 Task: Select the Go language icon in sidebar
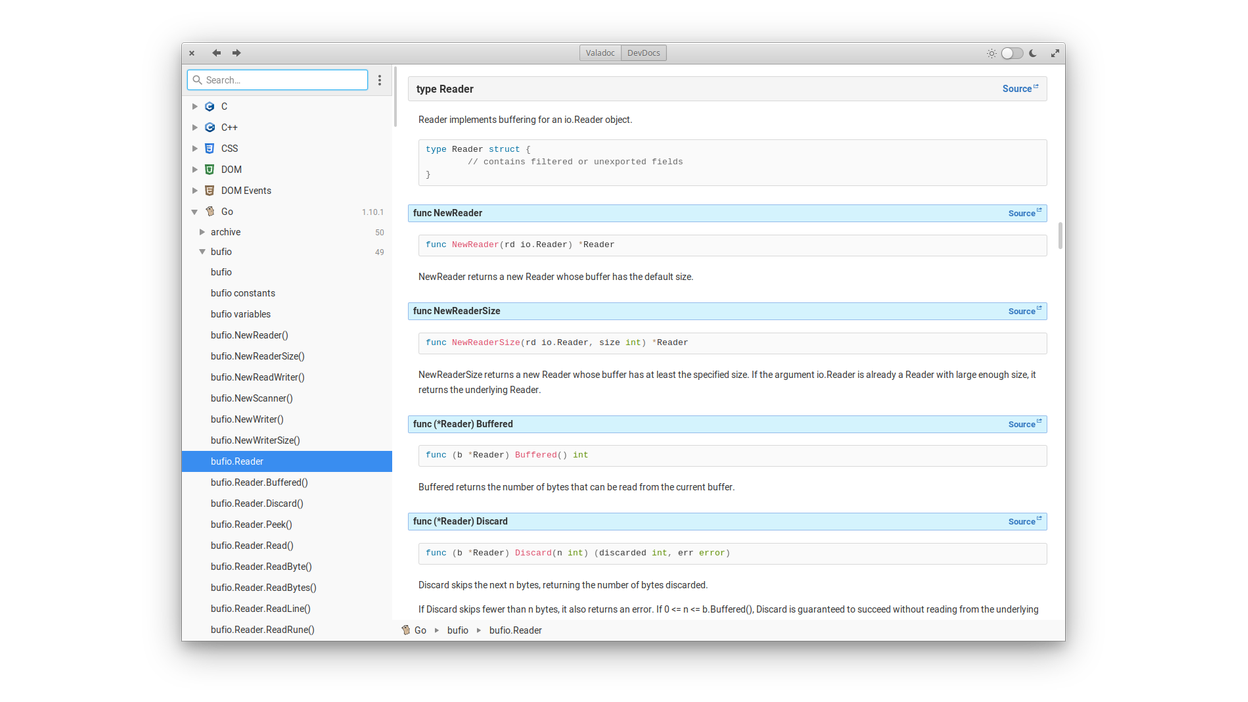click(x=211, y=211)
